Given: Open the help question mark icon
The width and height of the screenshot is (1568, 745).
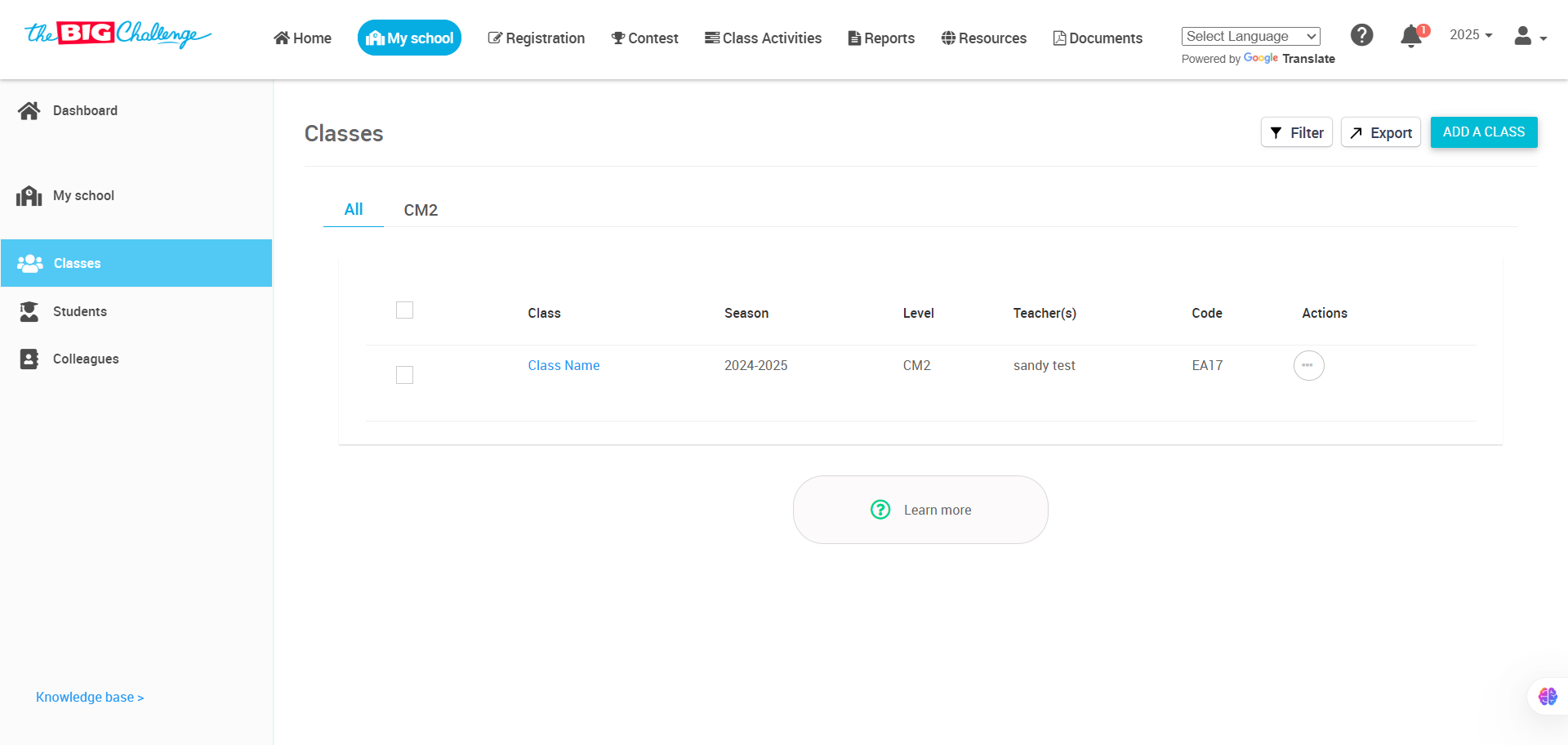Looking at the screenshot, I should coord(1361,35).
